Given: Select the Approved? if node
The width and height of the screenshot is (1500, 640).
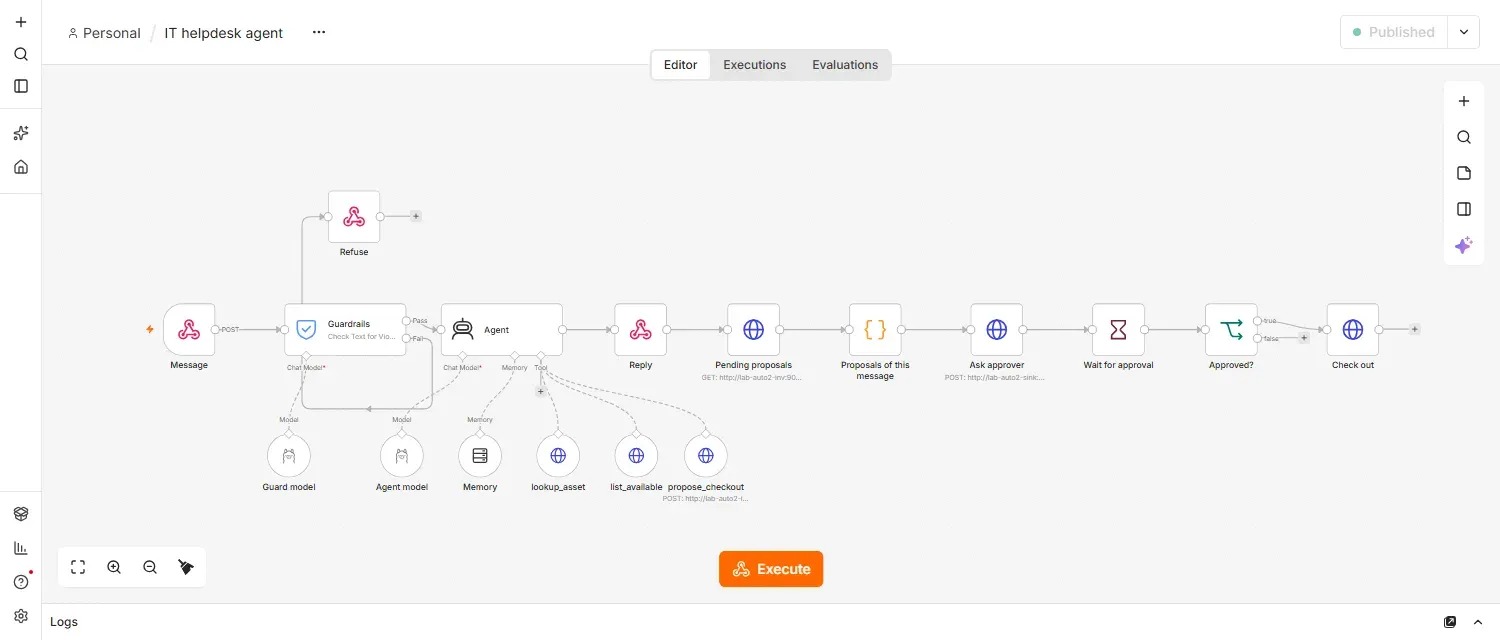Looking at the screenshot, I should (x=1231, y=329).
